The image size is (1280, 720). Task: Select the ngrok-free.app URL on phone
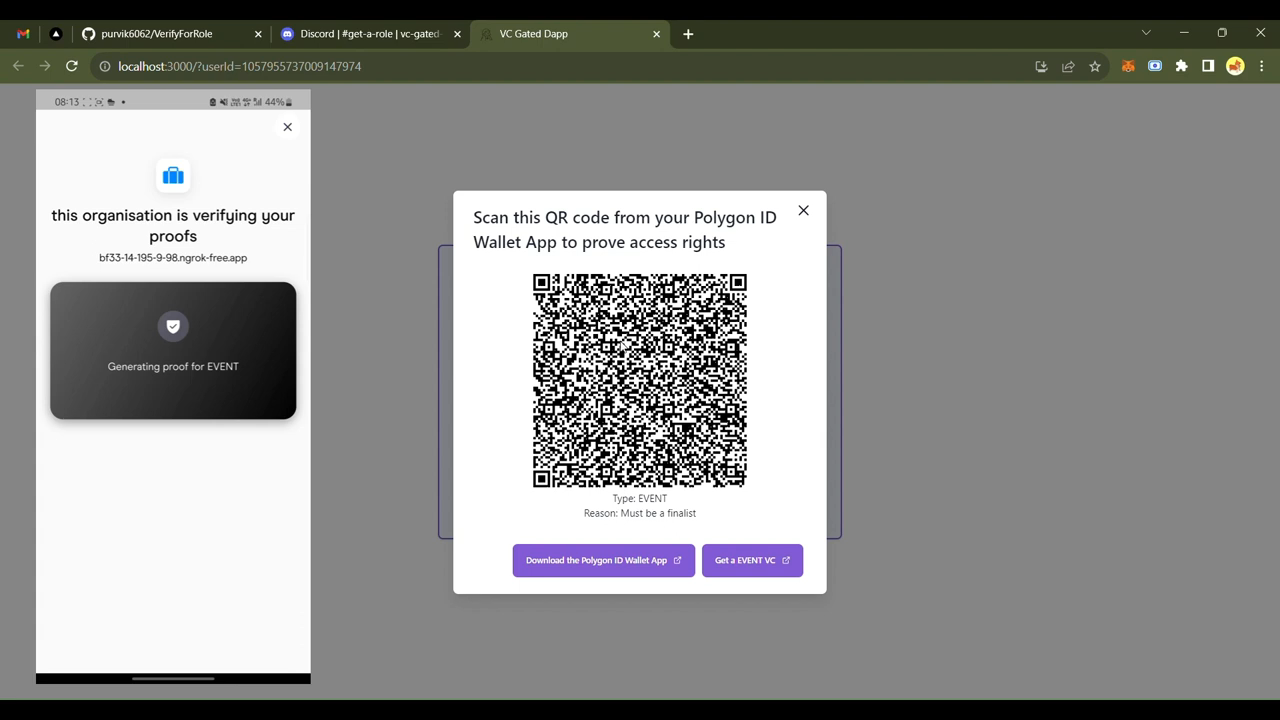(x=173, y=258)
